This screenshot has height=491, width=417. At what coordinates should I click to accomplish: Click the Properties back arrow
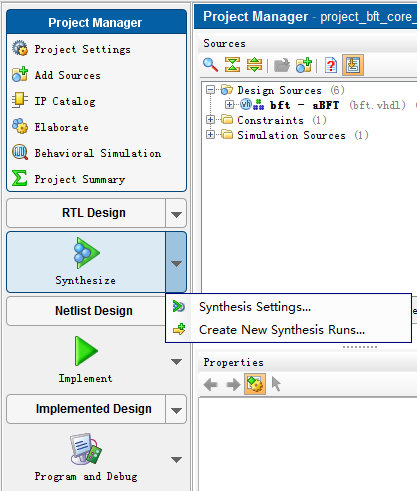(x=211, y=384)
